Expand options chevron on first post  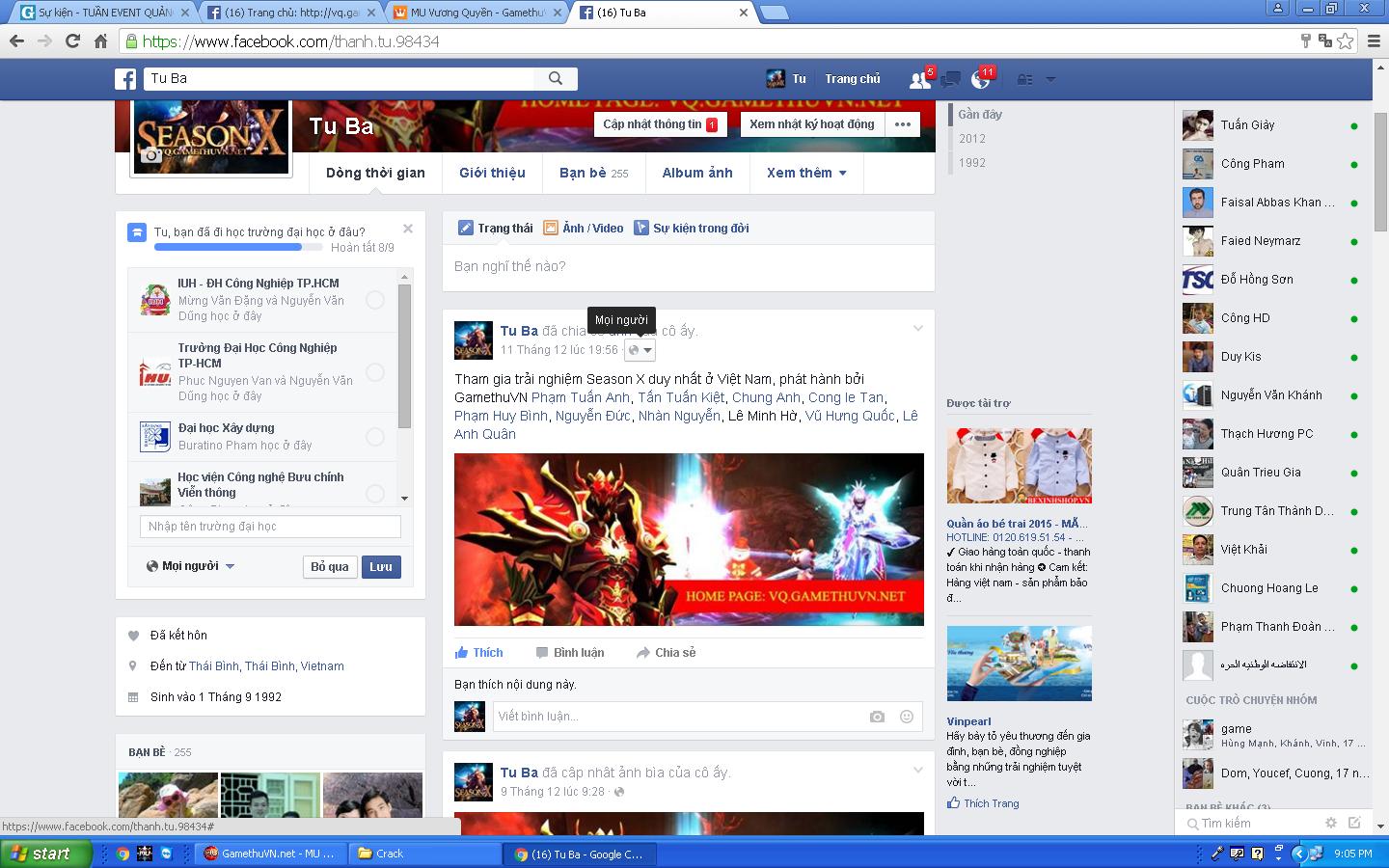(918, 329)
